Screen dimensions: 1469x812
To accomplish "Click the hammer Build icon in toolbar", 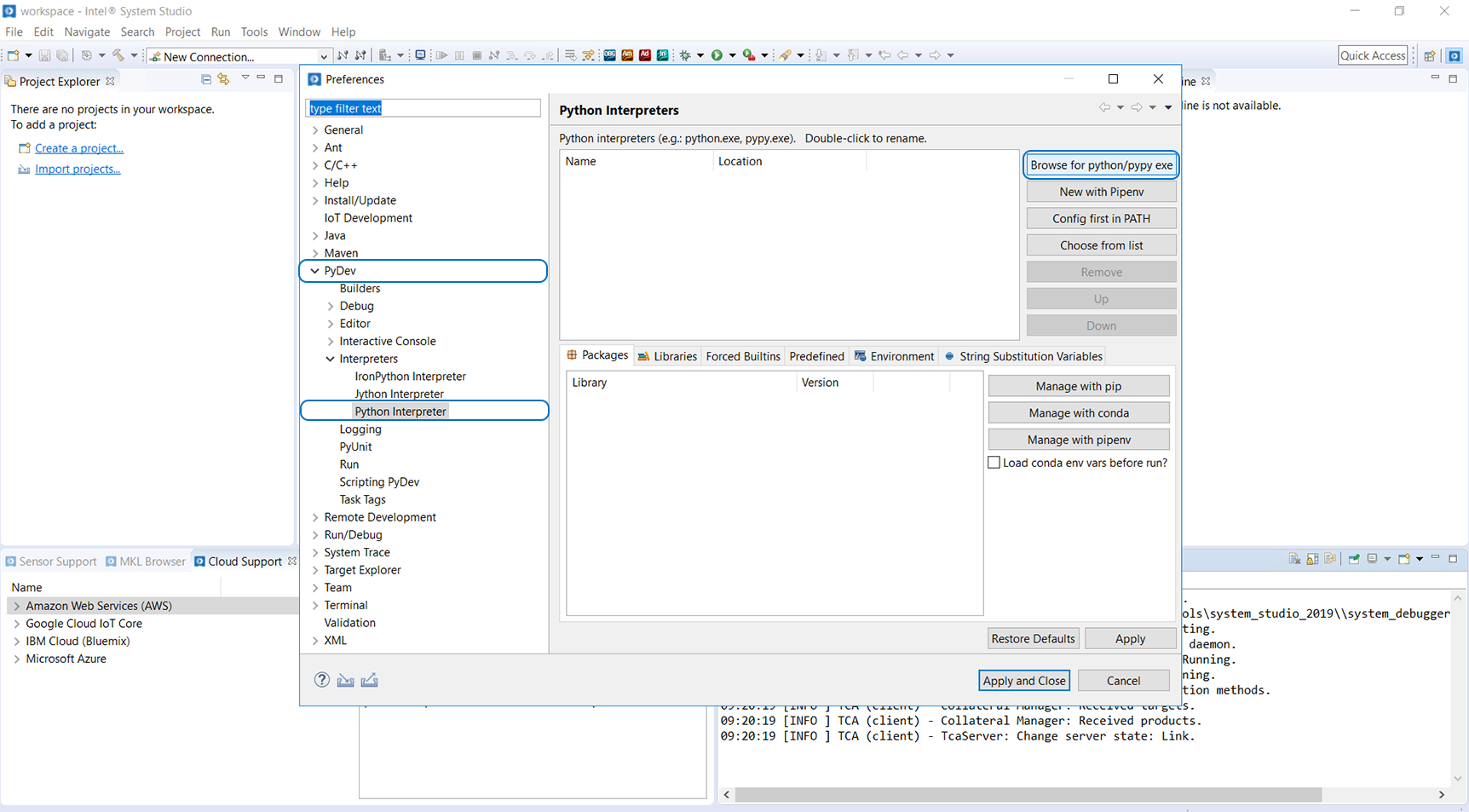I will 118,55.
